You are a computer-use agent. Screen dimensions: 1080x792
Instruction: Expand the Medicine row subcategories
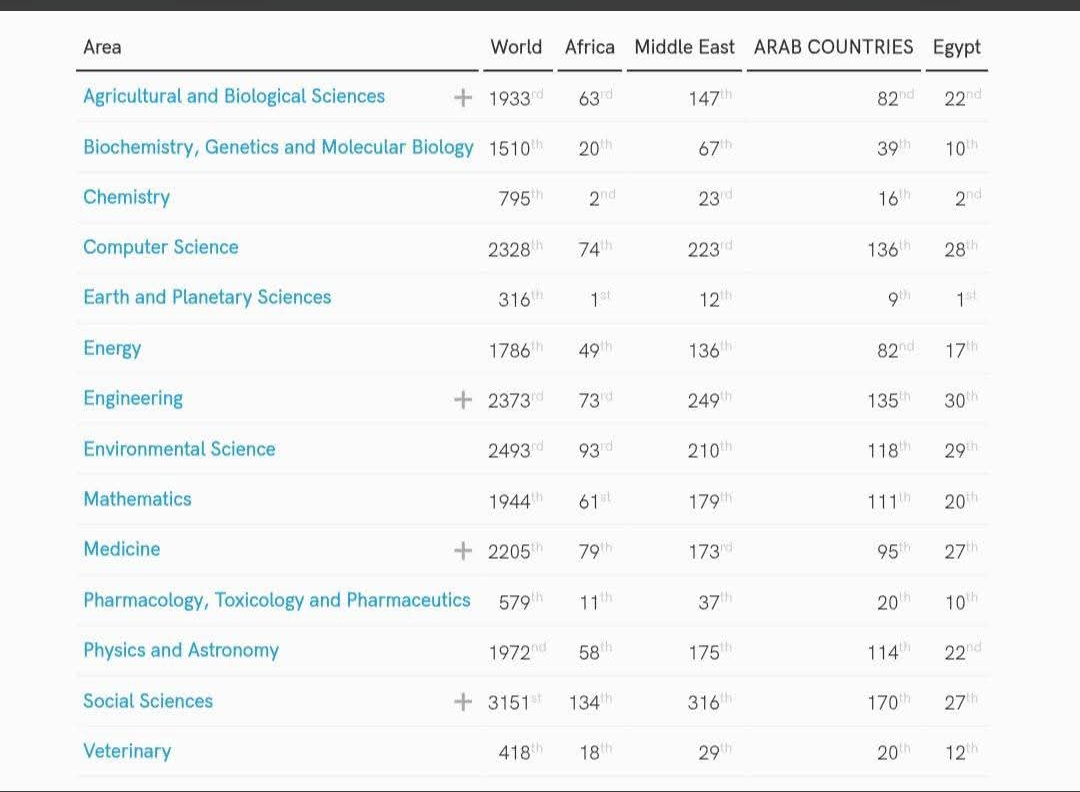[463, 550]
